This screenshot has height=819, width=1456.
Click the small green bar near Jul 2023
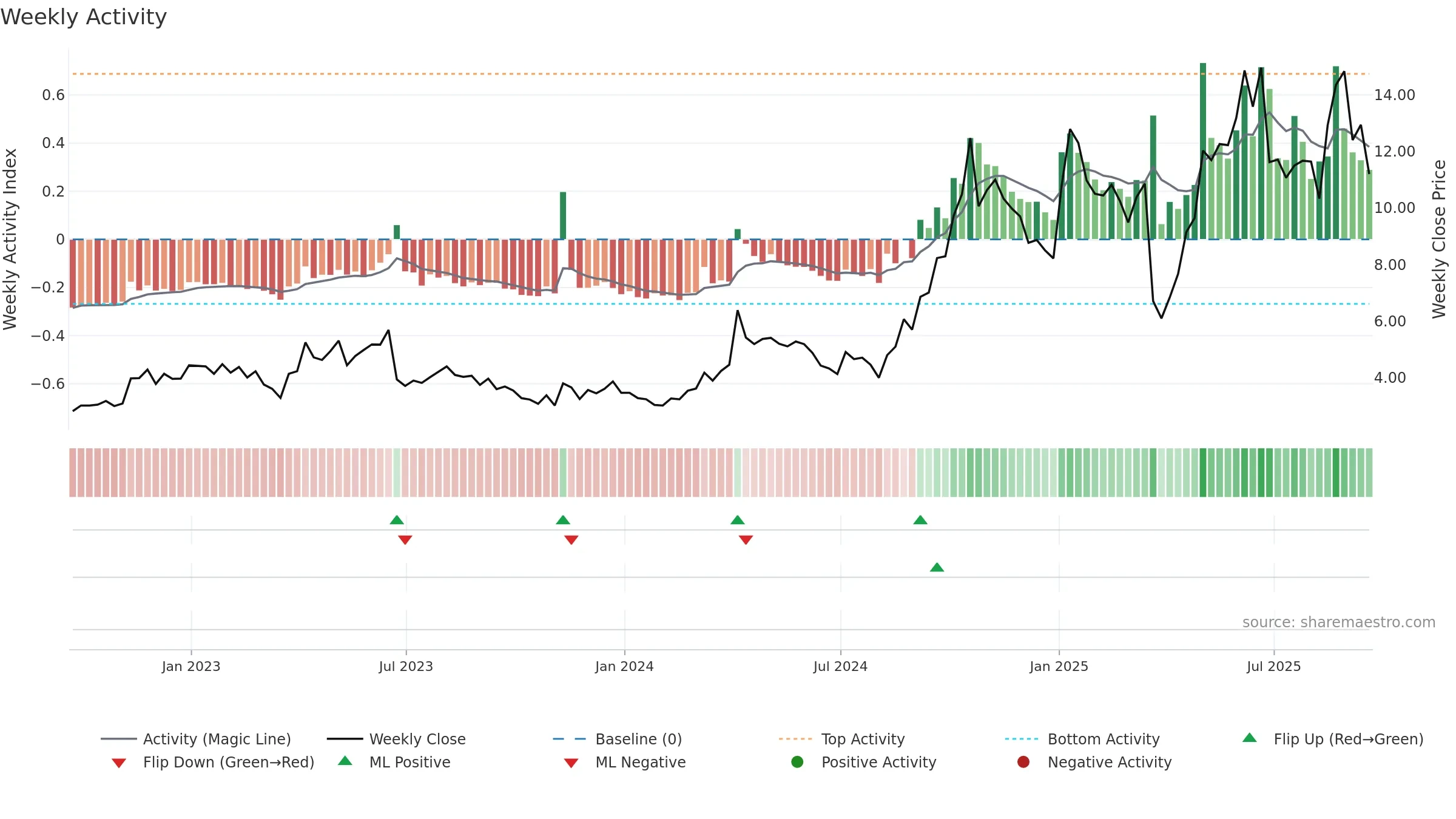(397, 232)
